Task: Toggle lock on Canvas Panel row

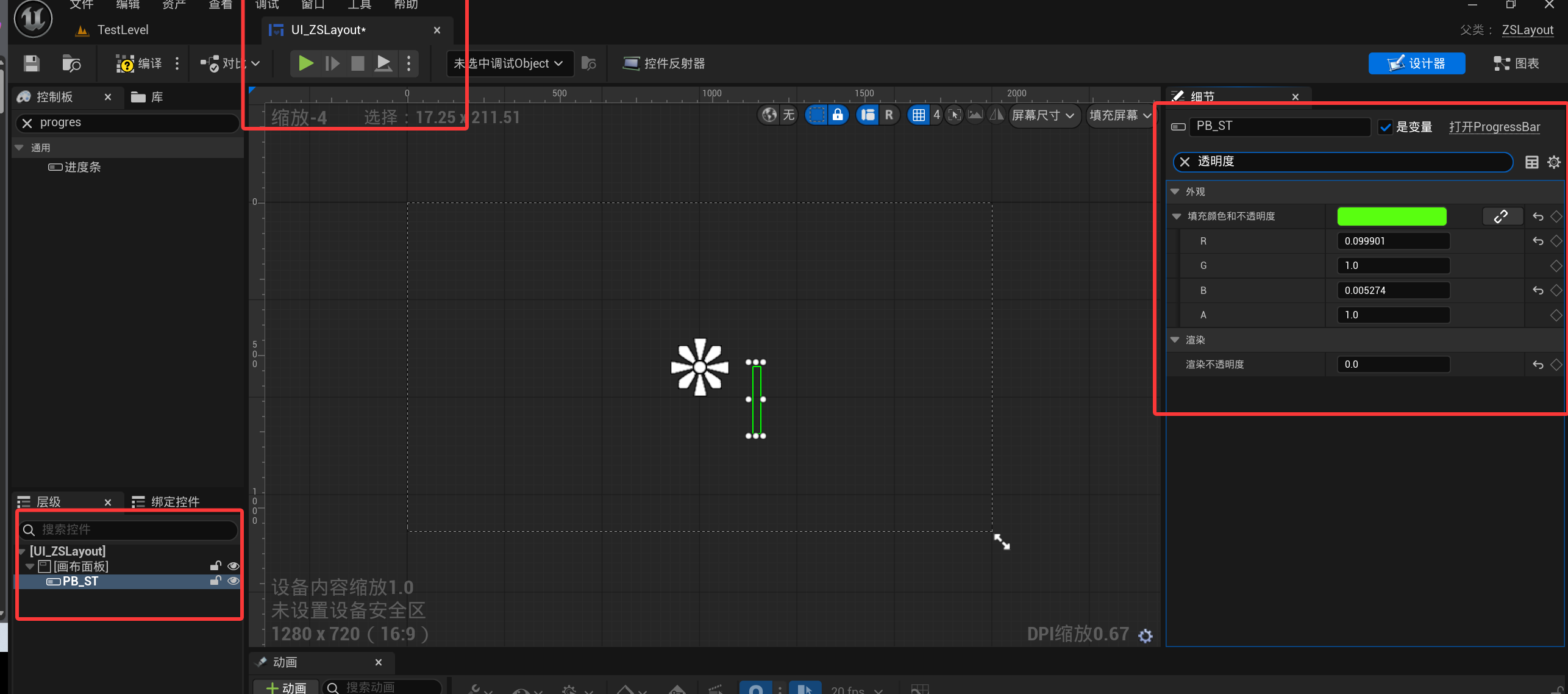Action: [x=215, y=566]
